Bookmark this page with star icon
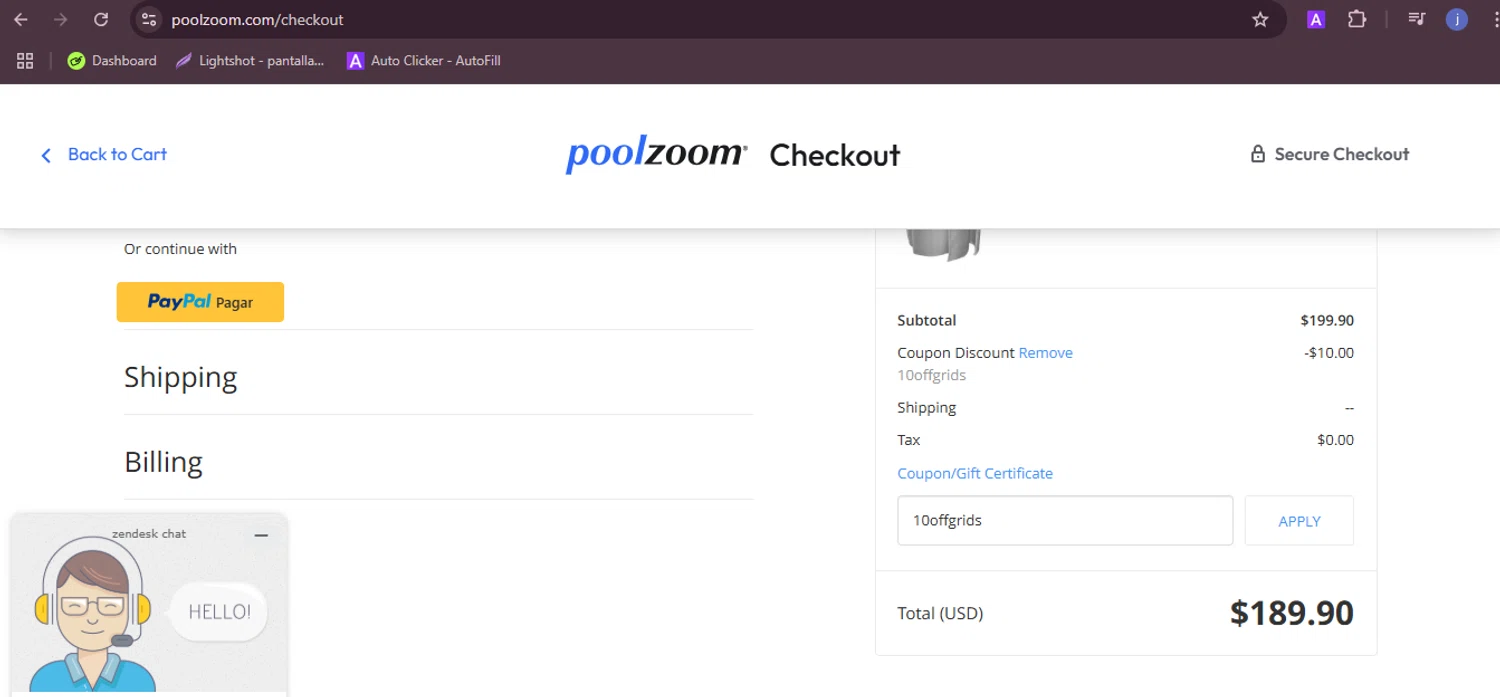 (1260, 19)
